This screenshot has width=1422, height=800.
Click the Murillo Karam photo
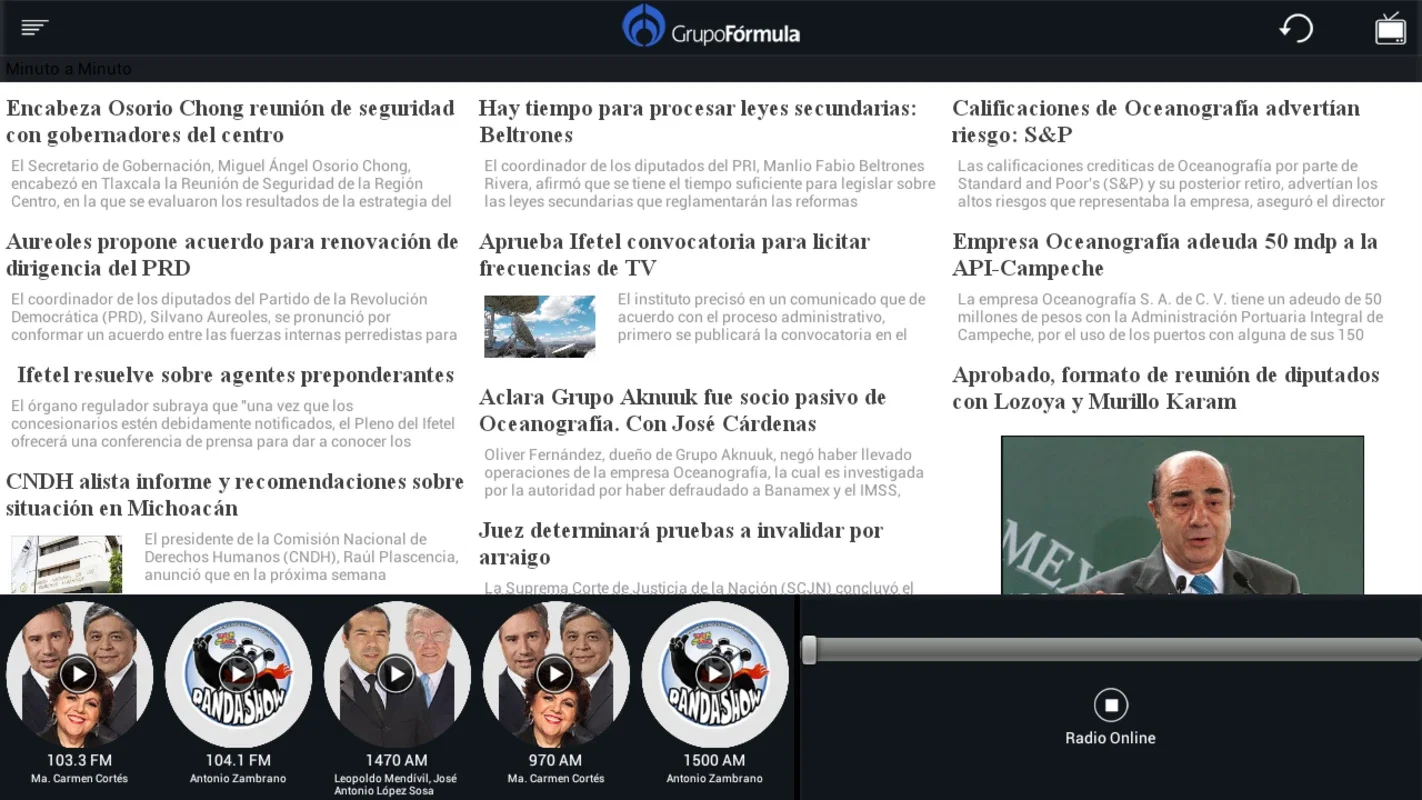tap(1182, 515)
